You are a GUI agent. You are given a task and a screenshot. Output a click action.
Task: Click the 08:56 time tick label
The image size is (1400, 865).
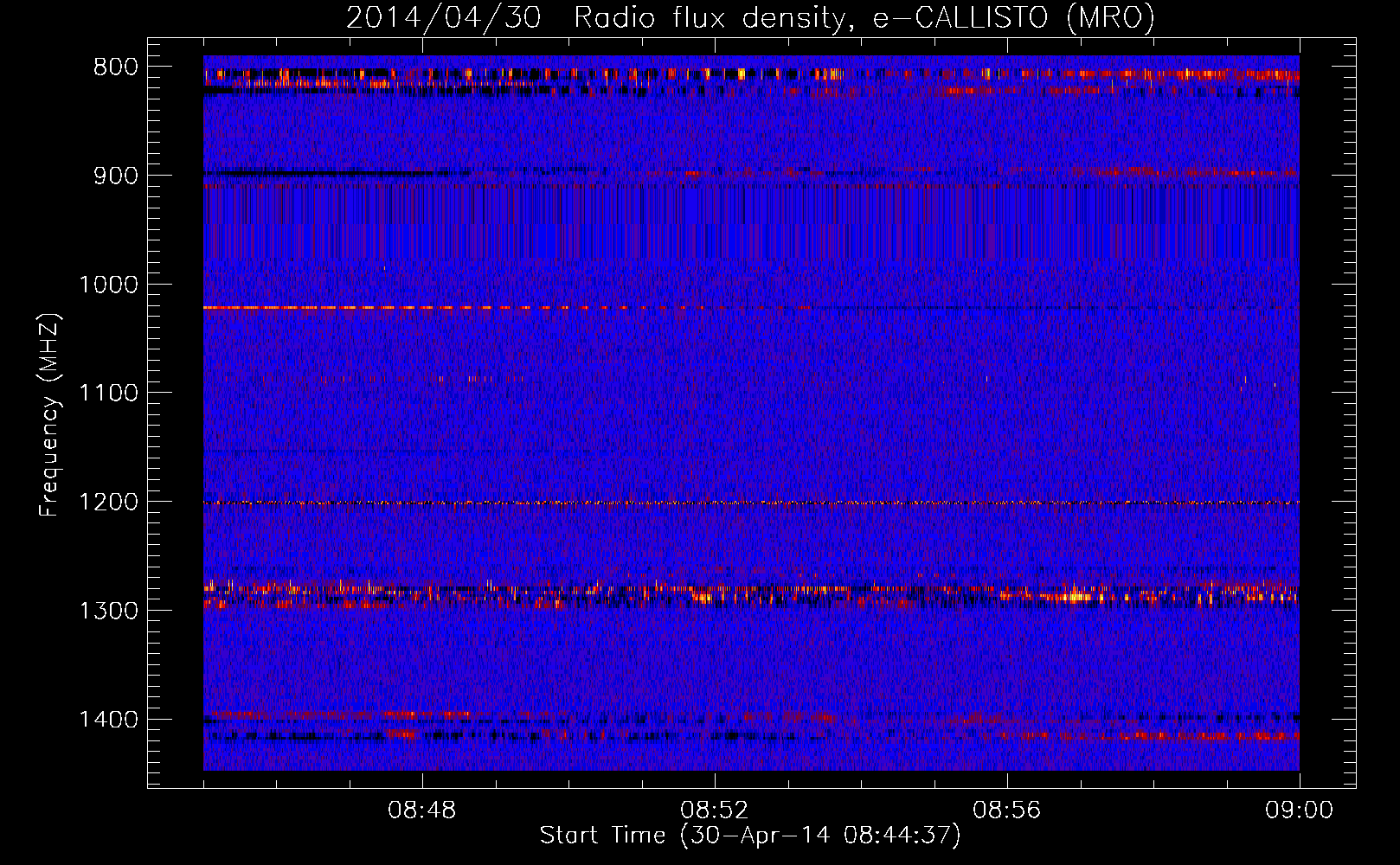point(1007,811)
